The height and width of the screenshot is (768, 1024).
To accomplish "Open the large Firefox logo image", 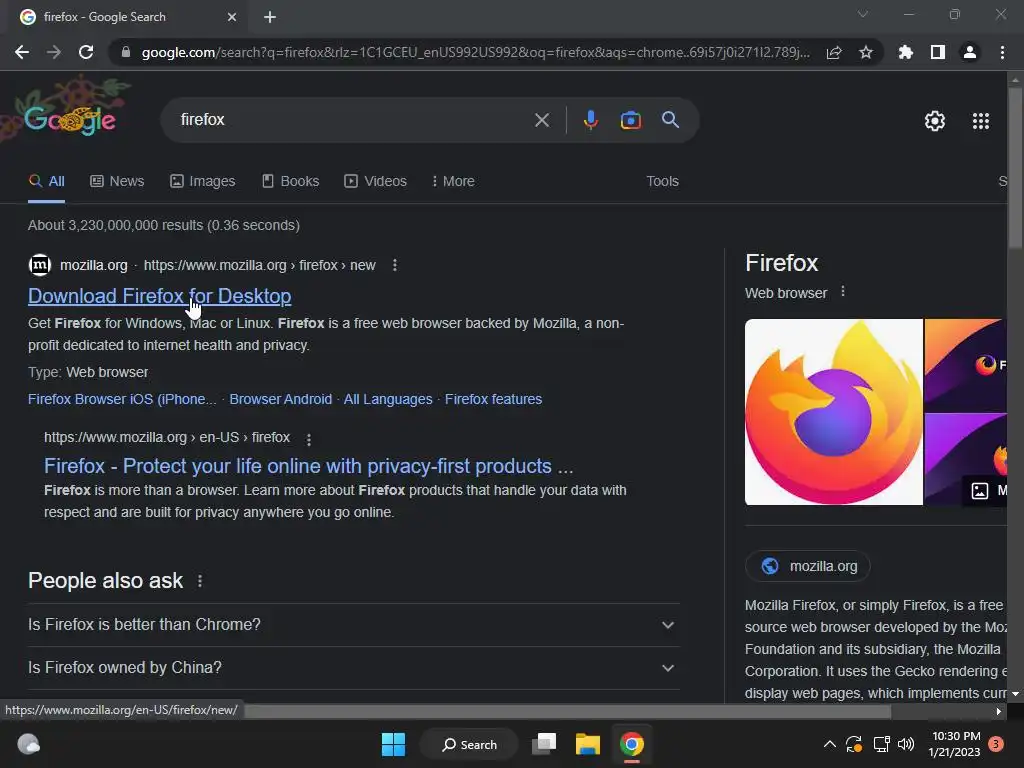I will pyautogui.click(x=834, y=412).
